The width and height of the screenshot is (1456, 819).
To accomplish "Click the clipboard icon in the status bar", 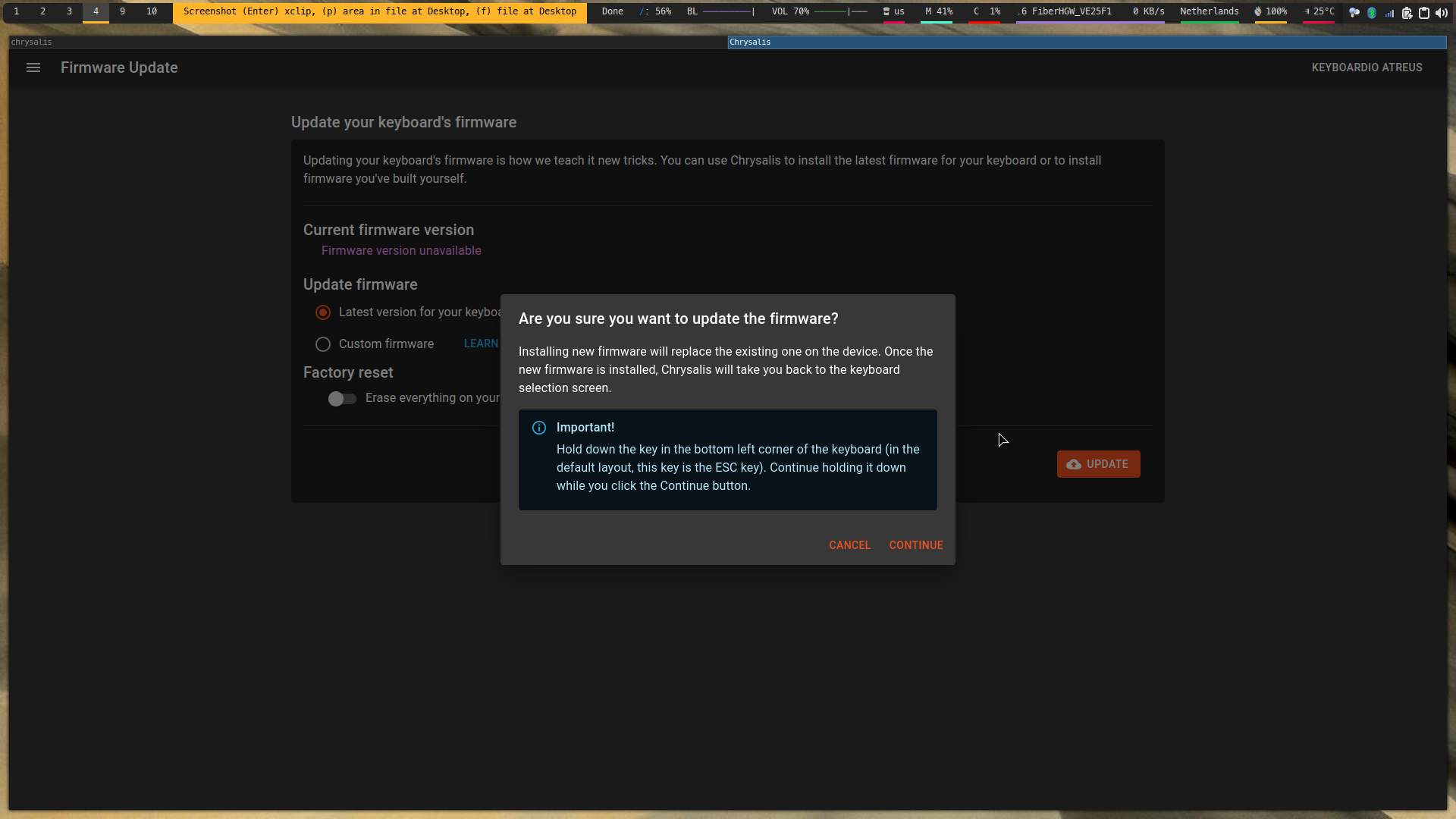I will point(1423,12).
